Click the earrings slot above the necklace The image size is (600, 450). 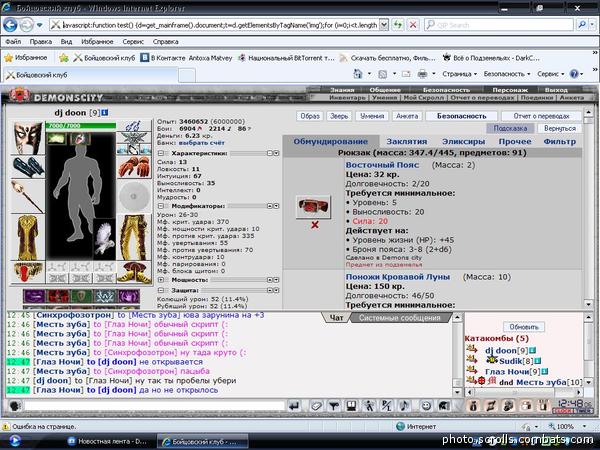pos(134,126)
